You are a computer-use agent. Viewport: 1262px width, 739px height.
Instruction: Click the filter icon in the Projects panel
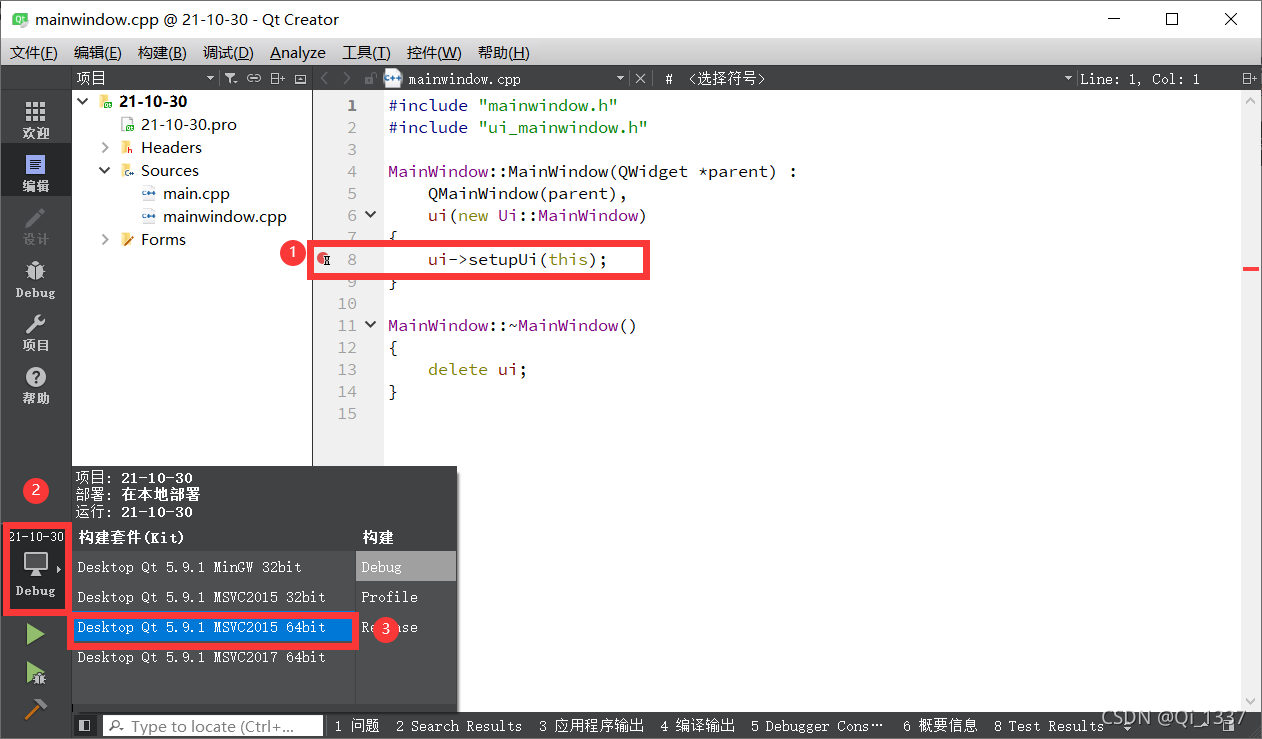pyautogui.click(x=231, y=78)
